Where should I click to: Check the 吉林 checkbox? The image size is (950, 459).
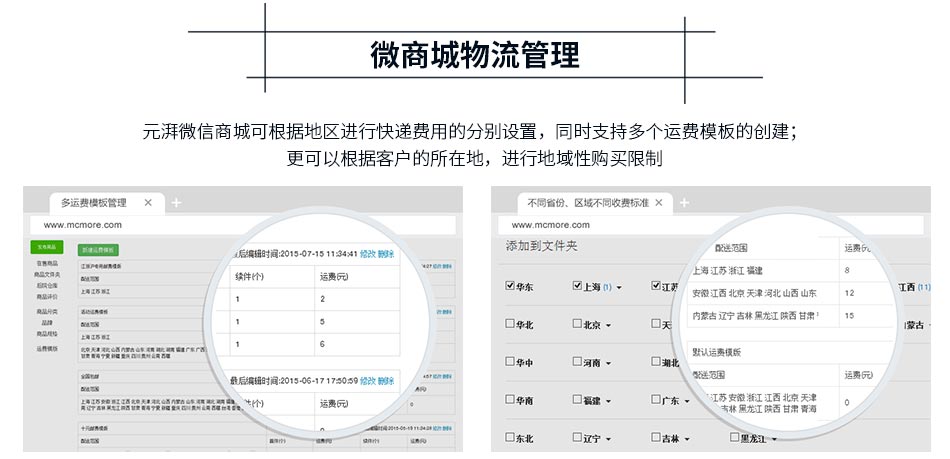click(656, 437)
